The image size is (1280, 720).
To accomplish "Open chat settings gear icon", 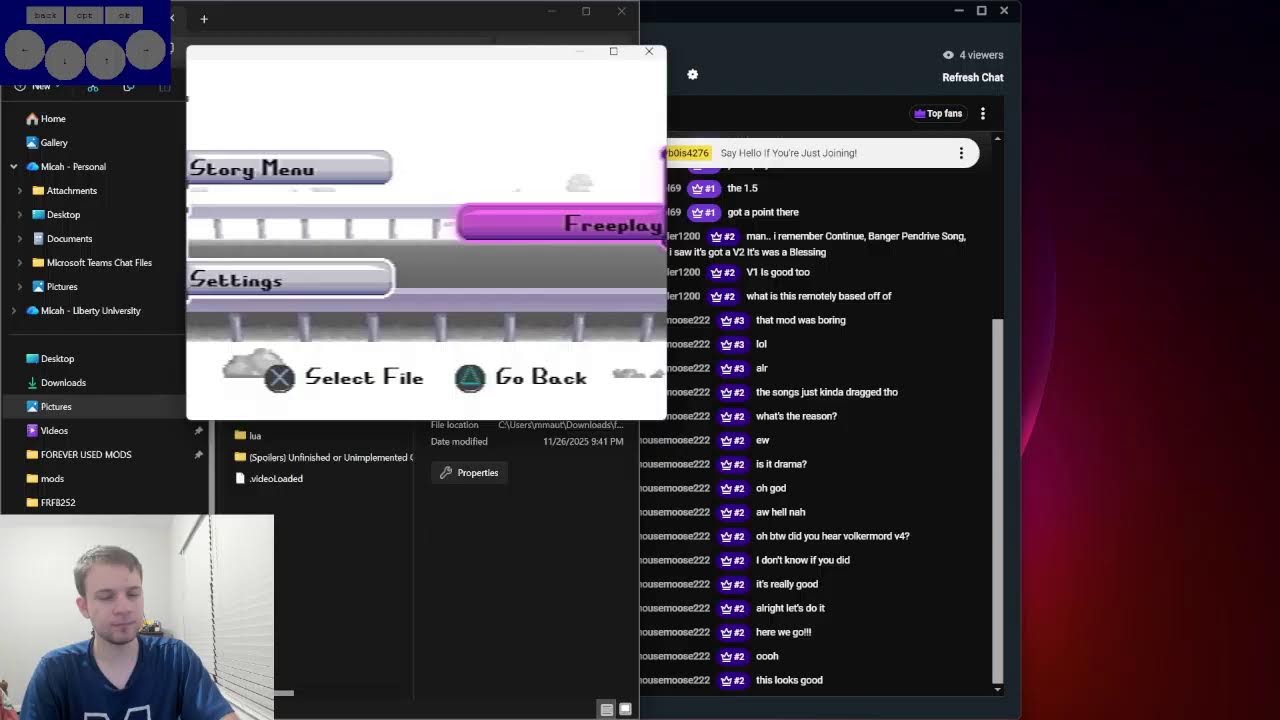I will click(x=692, y=74).
